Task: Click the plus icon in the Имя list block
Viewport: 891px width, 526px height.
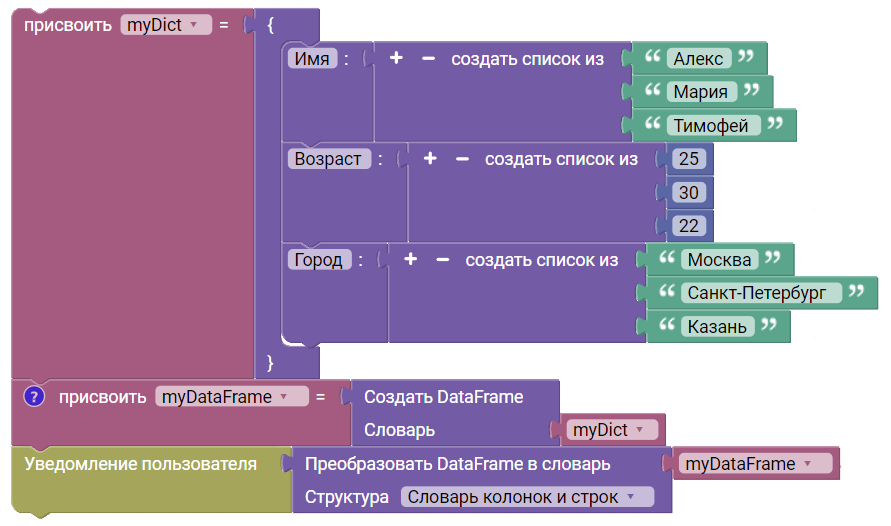Action: pyautogui.click(x=396, y=58)
